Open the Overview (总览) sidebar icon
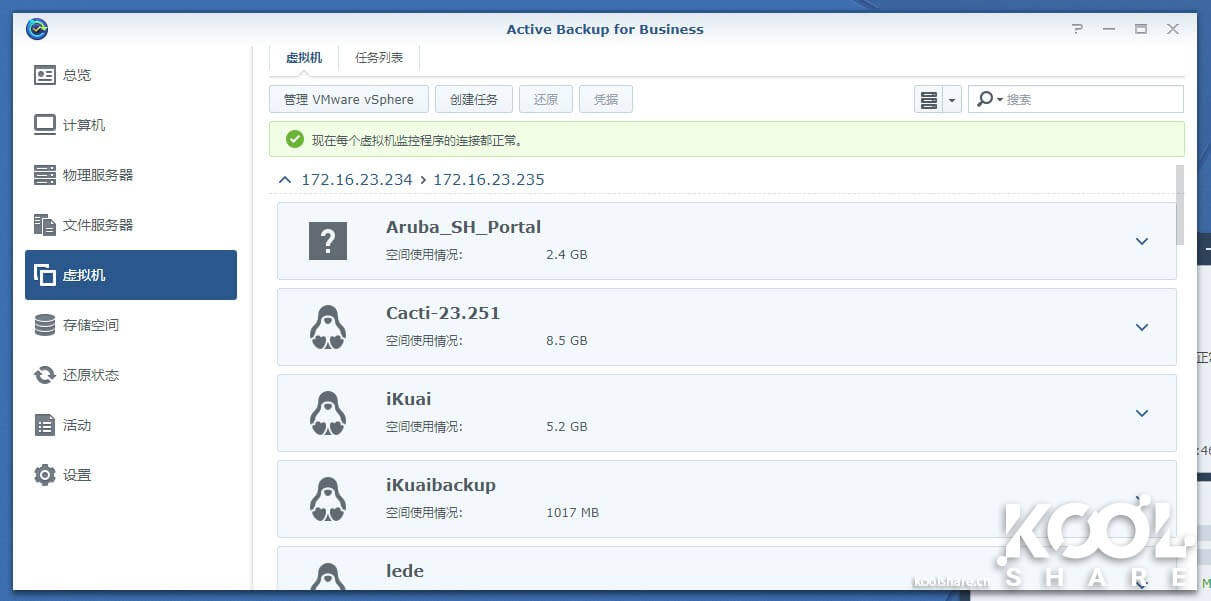The width and height of the screenshot is (1211, 601). tap(45, 75)
